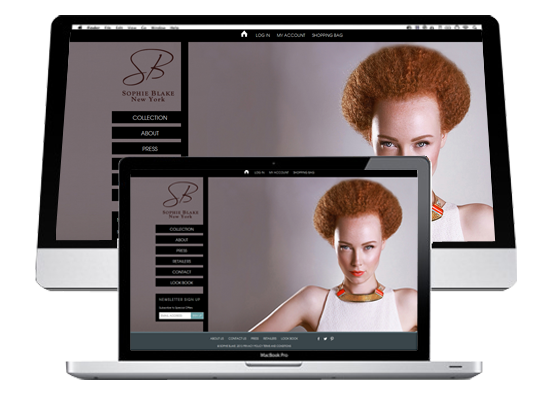The image size is (550, 395).
Task: Click MY ACCOUNT on the MacBook top bar
Action: click(279, 173)
